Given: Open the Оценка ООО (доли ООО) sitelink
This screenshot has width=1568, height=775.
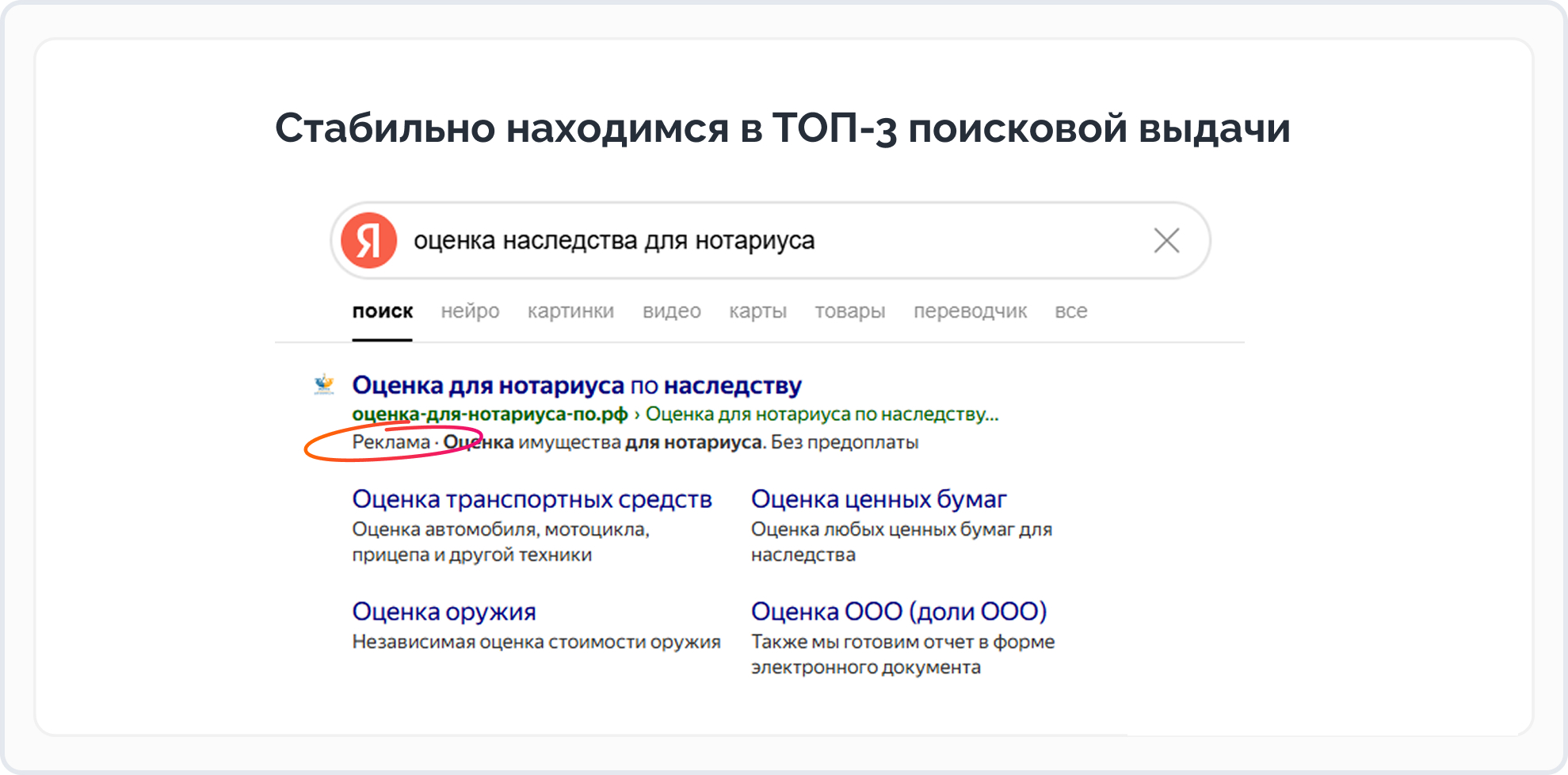Looking at the screenshot, I should pyautogui.click(x=899, y=611).
